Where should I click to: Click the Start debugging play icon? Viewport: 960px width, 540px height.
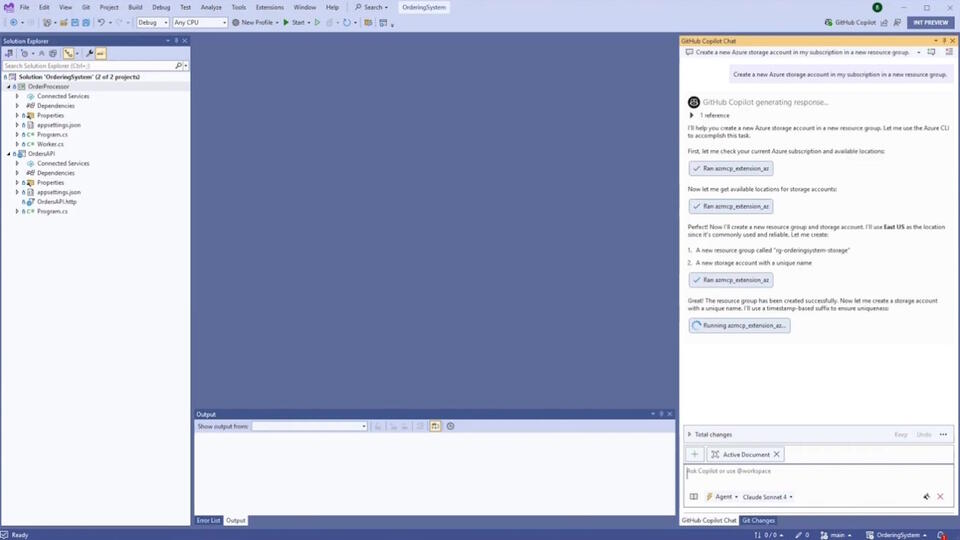click(286, 22)
